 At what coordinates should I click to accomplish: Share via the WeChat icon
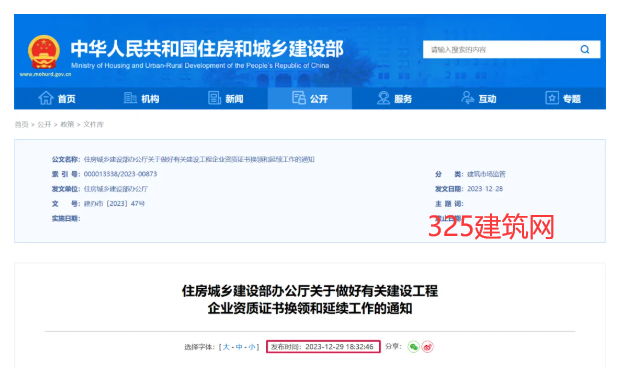point(413,347)
